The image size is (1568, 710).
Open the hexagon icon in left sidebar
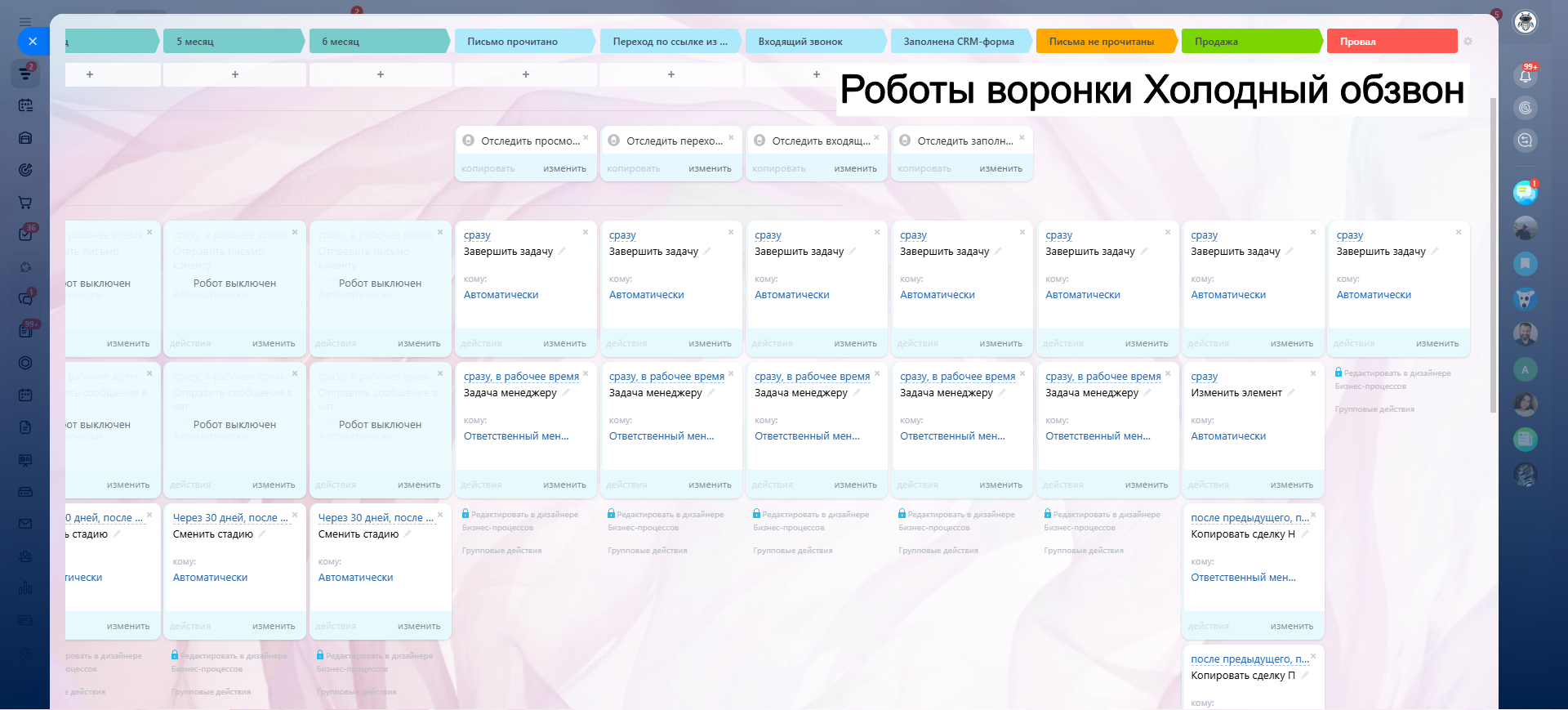click(25, 363)
